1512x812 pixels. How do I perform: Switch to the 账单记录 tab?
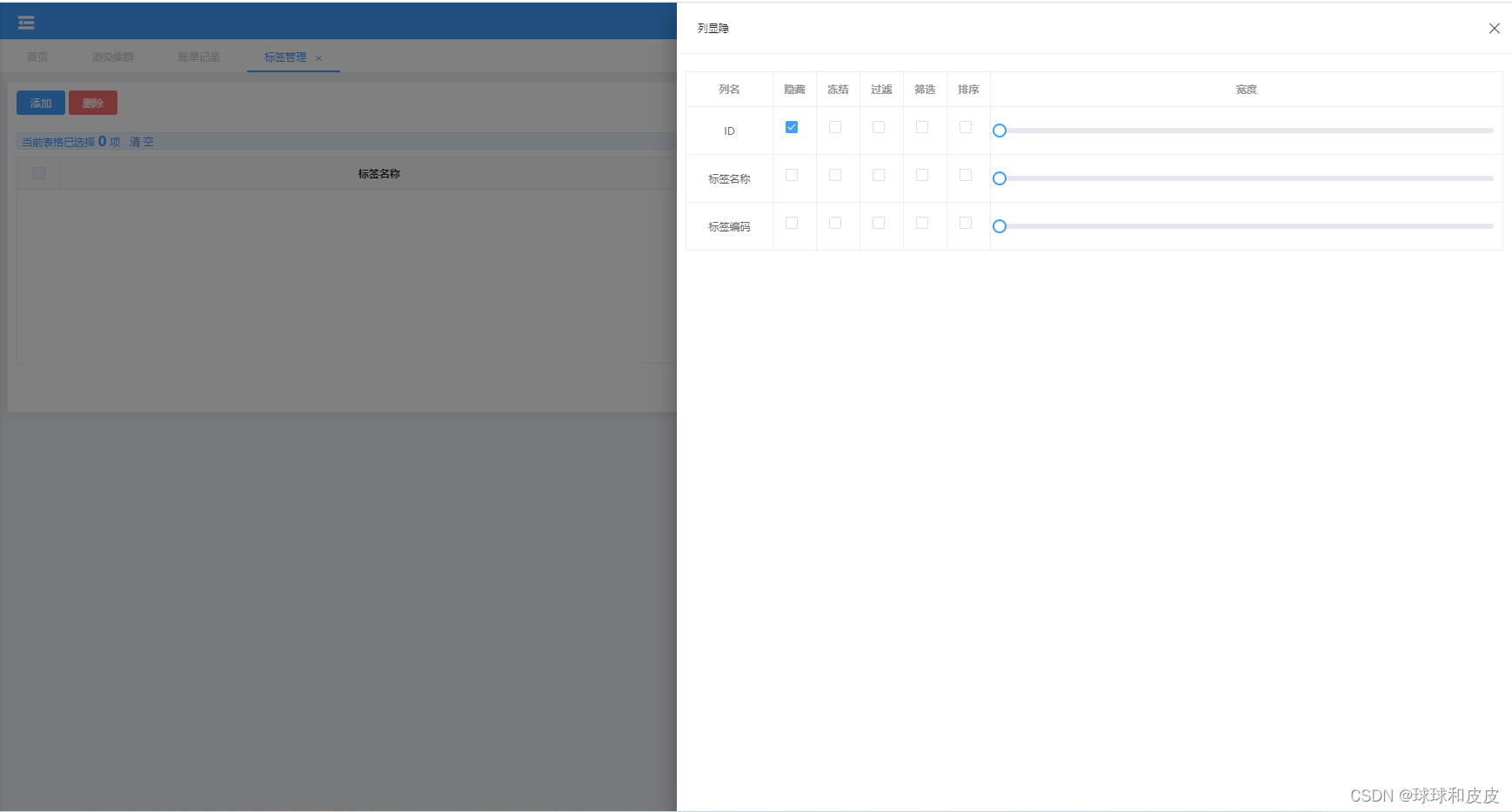pyautogui.click(x=199, y=57)
